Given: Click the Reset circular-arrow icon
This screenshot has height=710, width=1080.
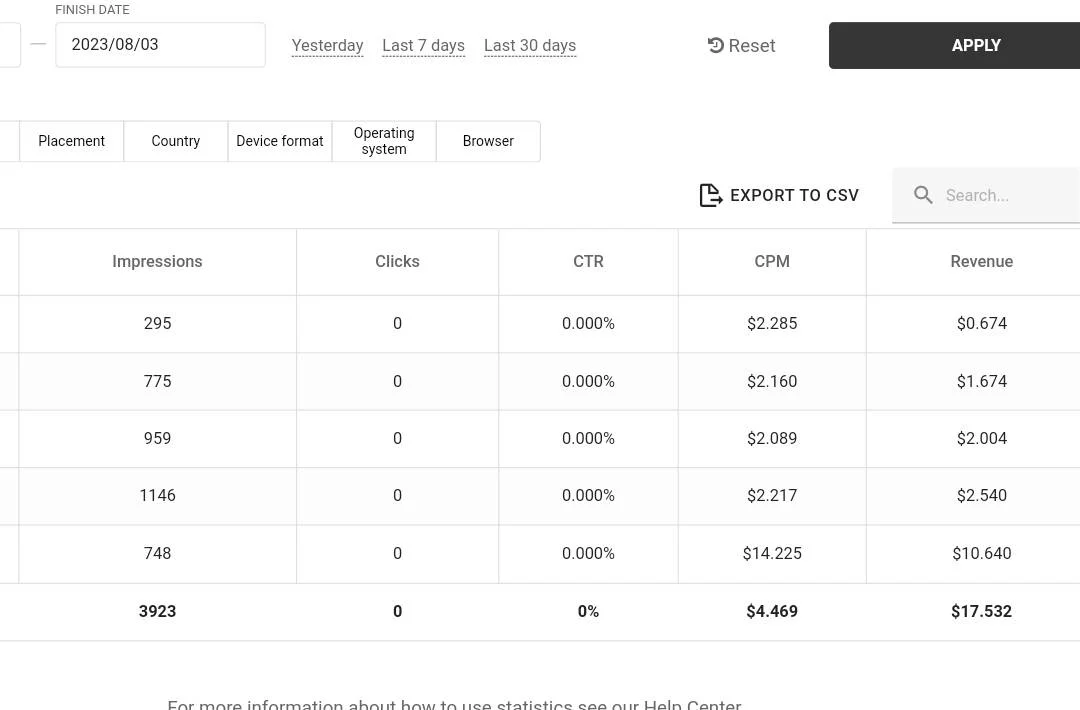Looking at the screenshot, I should (x=716, y=45).
